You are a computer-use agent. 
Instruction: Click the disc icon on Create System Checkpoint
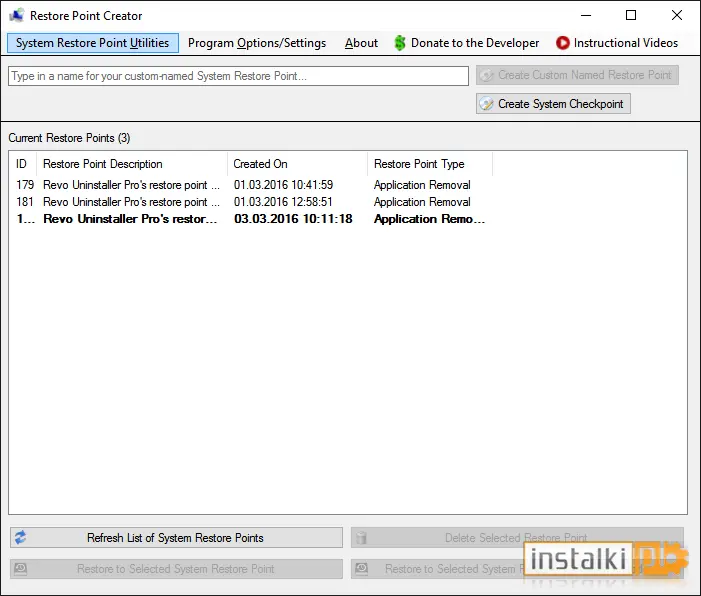pos(486,104)
